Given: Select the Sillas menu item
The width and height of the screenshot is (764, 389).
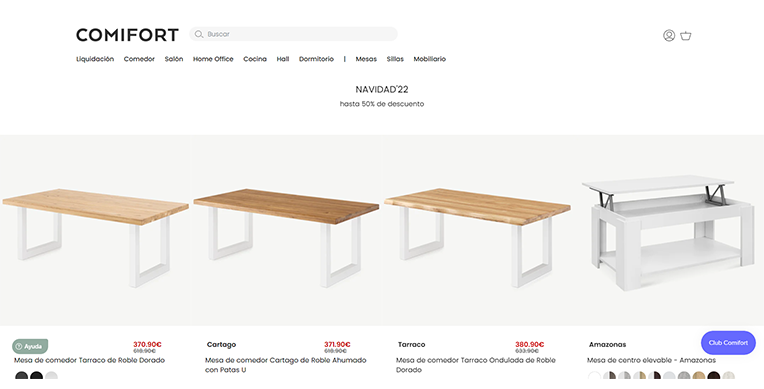Looking at the screenshot, I should [395, 59].
